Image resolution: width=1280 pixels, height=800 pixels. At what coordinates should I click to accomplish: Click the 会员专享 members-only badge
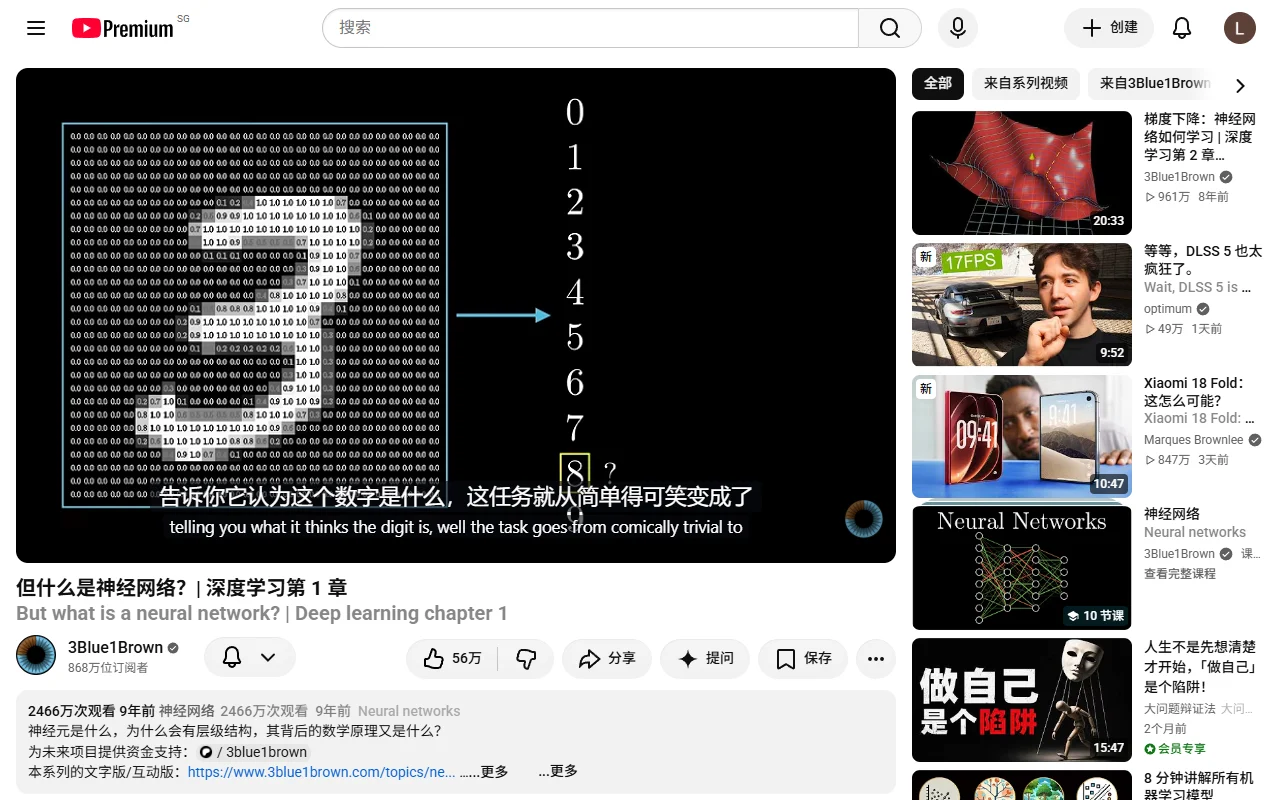click(x=1176, y=748)
